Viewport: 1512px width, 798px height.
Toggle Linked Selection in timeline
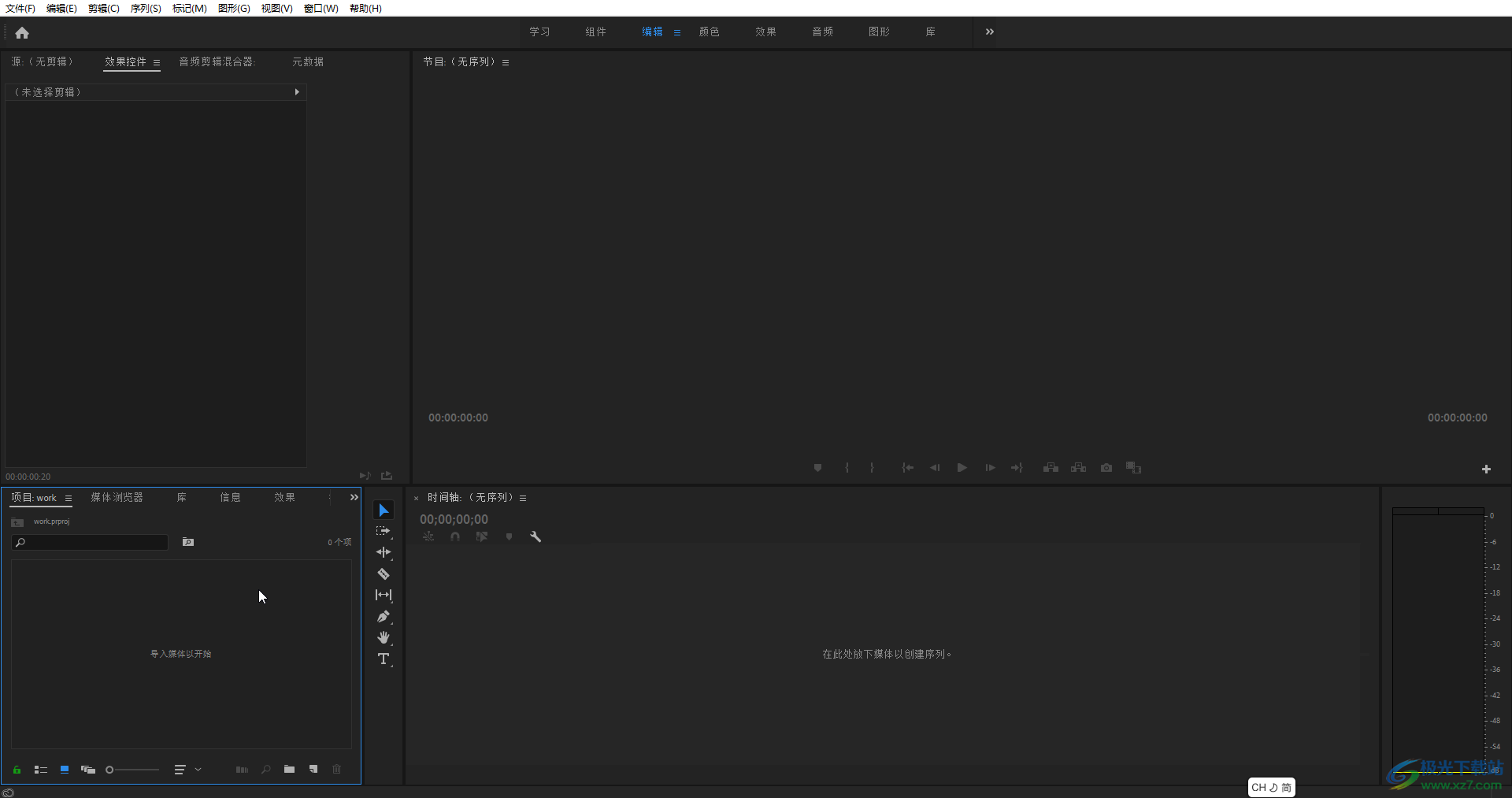[x=482, y=536]
